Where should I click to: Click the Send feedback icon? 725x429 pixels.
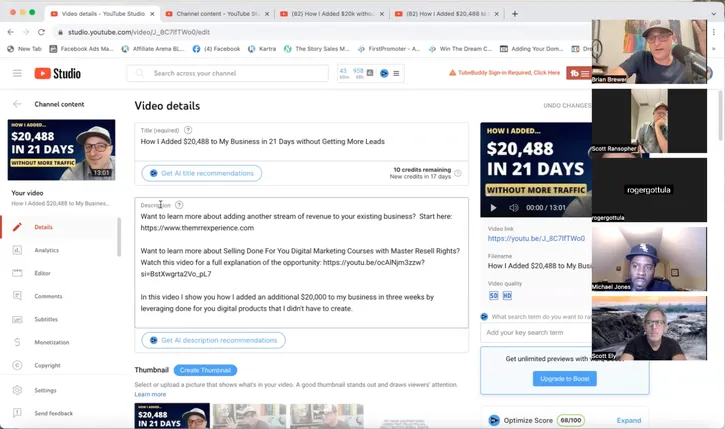tap(17, 413)
